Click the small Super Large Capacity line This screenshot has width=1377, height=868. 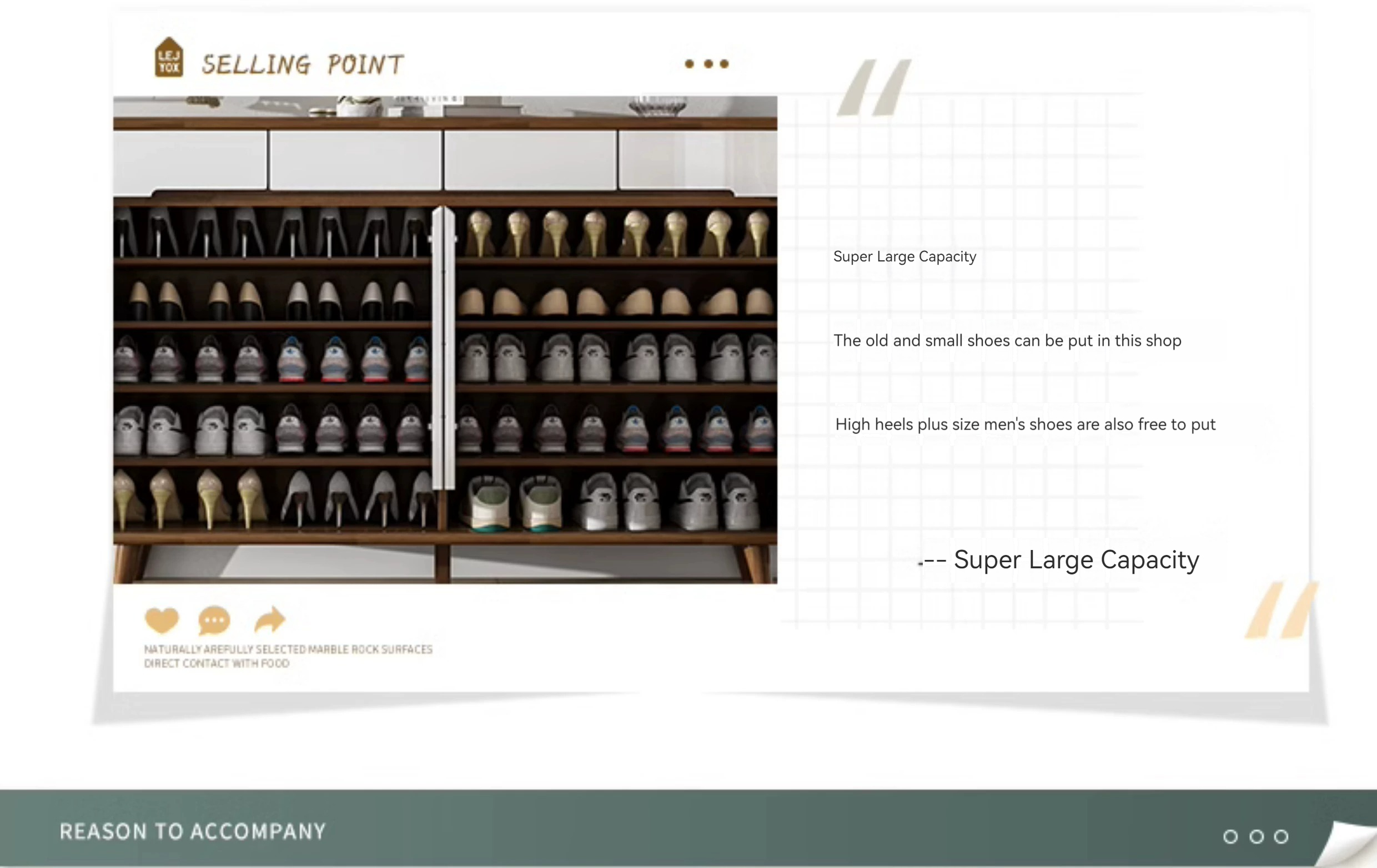(904, 256)
